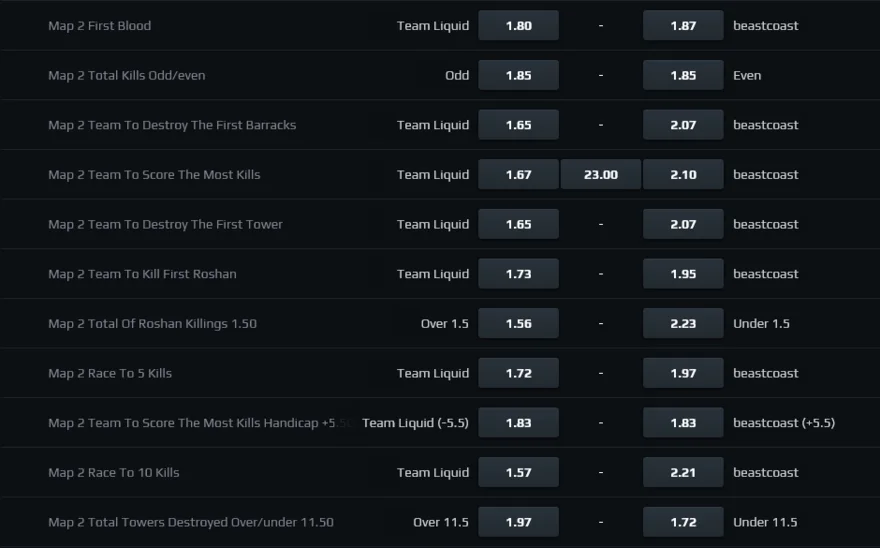The width and height of the screenshot is (880, 548).
Task: Pick Even 1.85 Total Kills odds
Action: (683, 75)
